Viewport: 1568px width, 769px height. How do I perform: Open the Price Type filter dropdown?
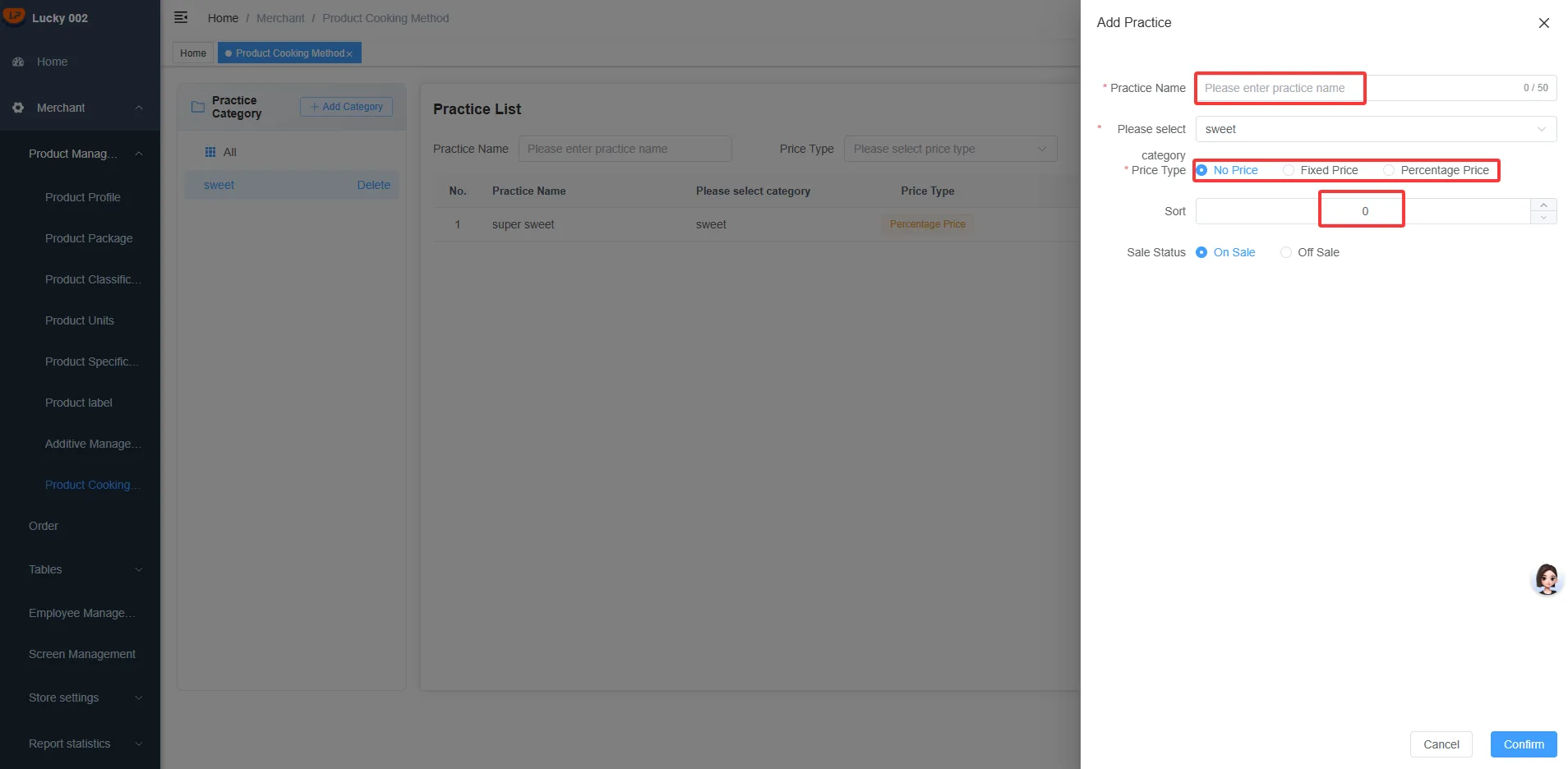pyautogui.click(x=950, y=149)
